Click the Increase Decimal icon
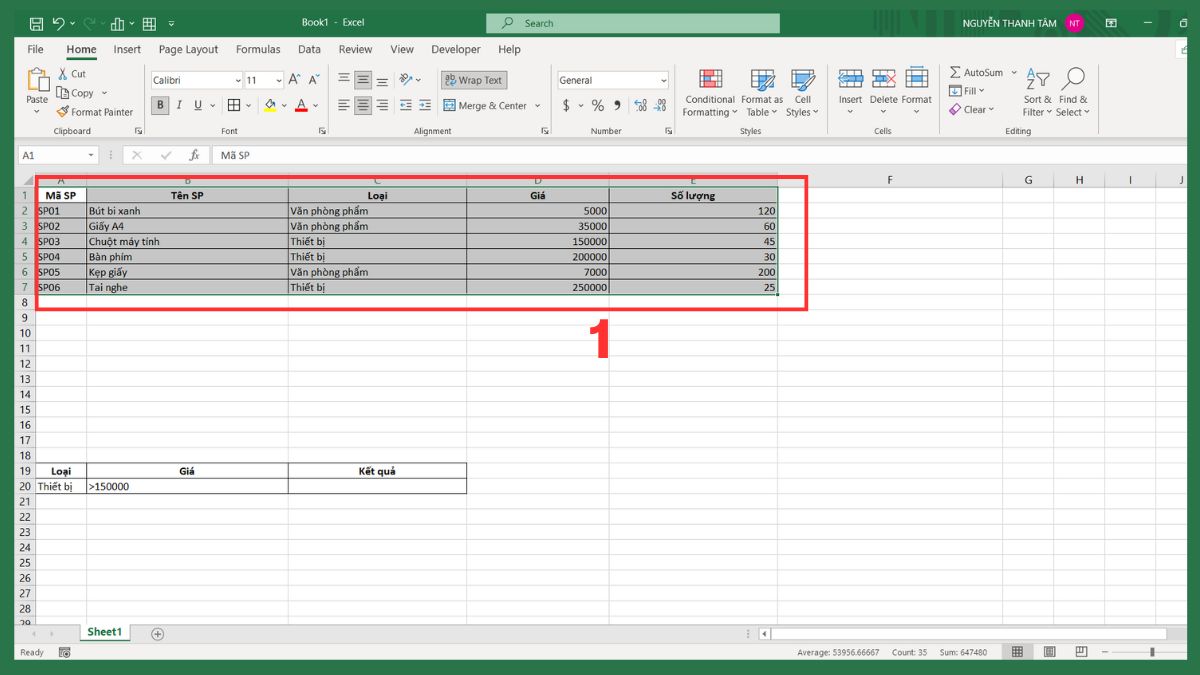 pos(638,104)
